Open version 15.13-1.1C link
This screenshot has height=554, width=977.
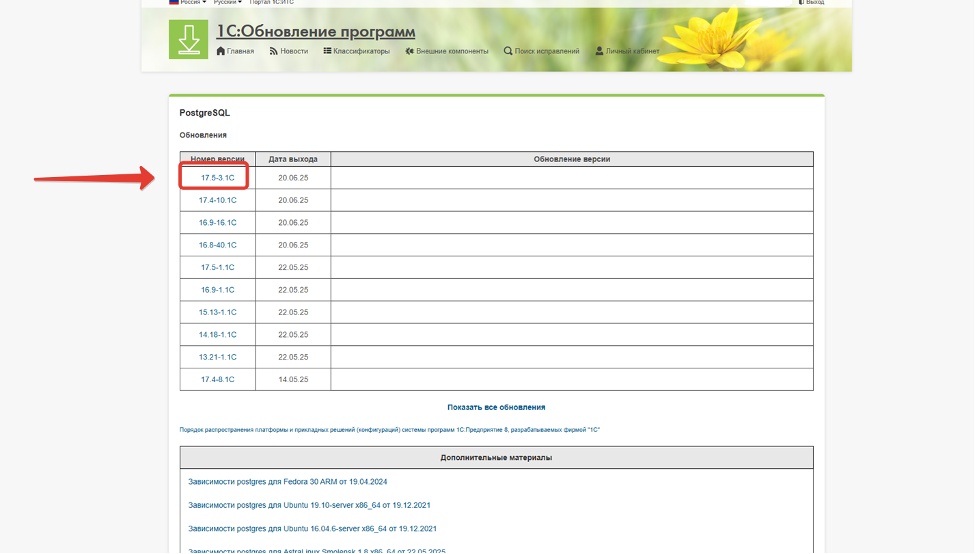pos(217,312)
